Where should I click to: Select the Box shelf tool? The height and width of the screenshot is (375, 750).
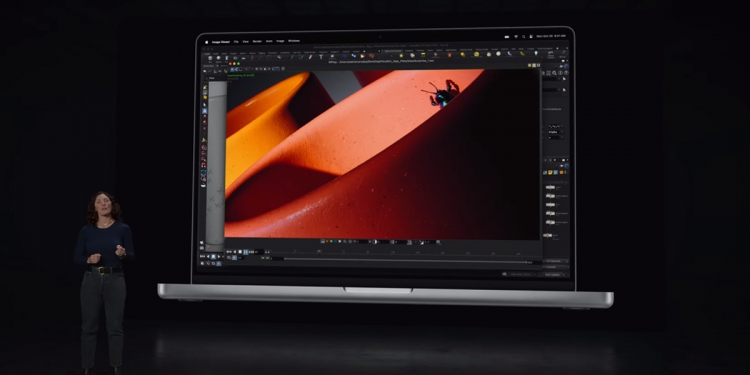pos(210,58)
